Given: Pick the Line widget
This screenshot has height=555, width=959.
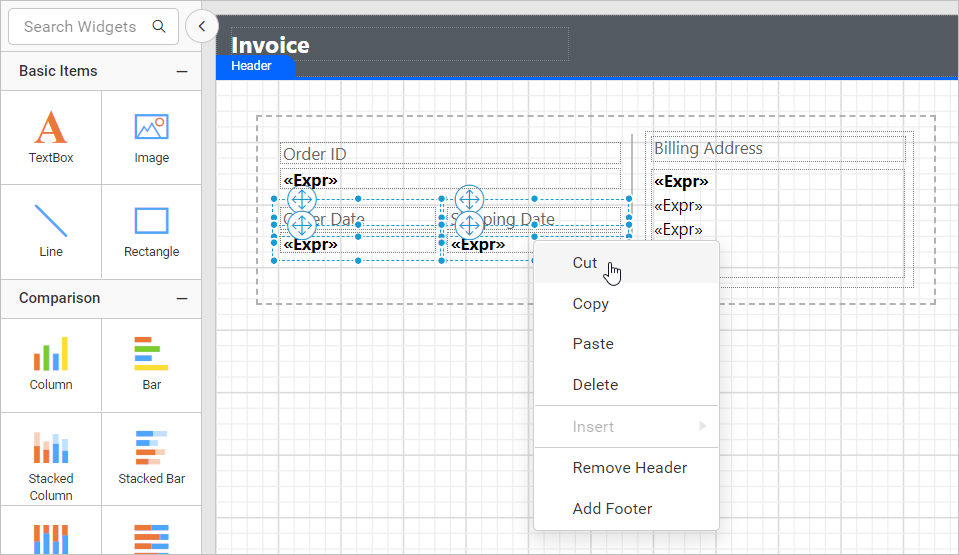Looking at the screenshot, I should (51, 231).
